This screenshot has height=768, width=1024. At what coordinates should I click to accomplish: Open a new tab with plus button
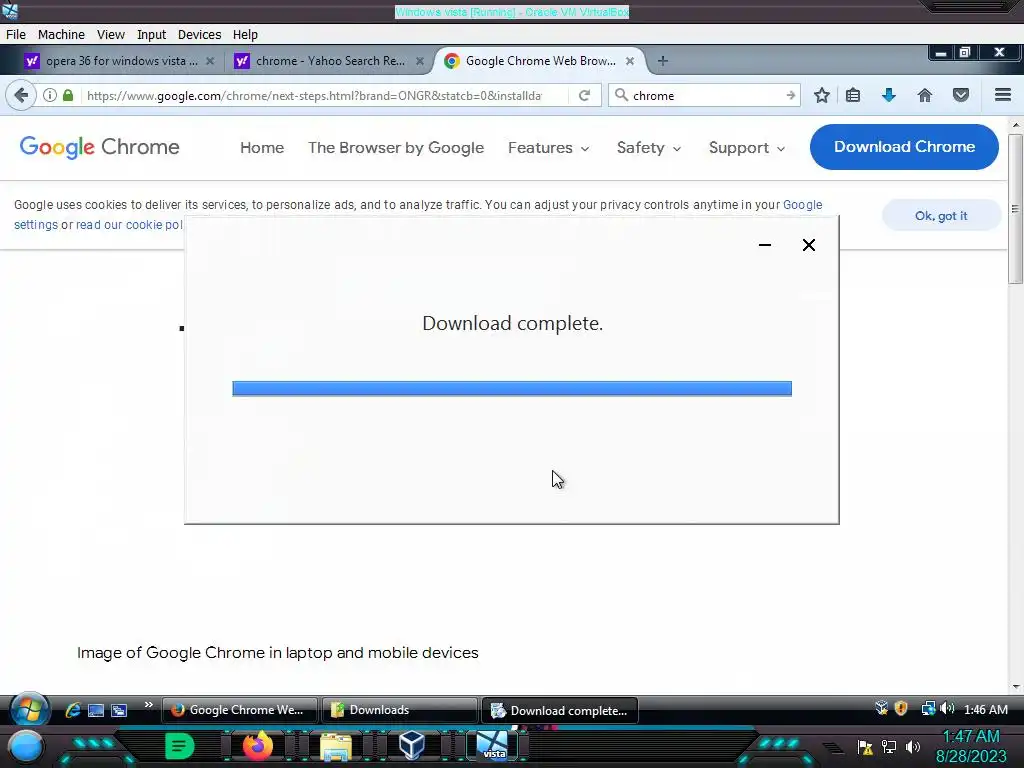[663, 61]
